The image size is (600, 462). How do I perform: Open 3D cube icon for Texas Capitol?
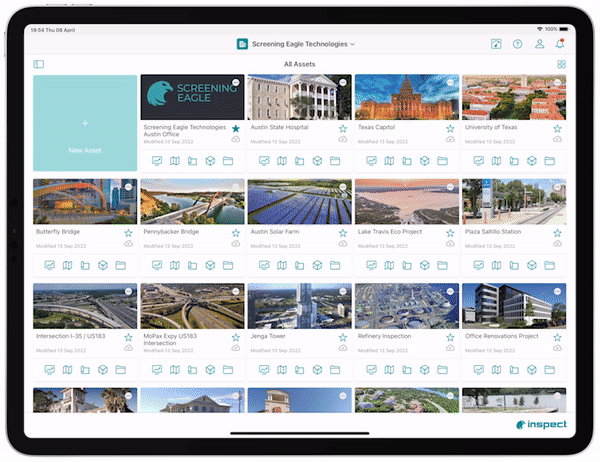424,161
